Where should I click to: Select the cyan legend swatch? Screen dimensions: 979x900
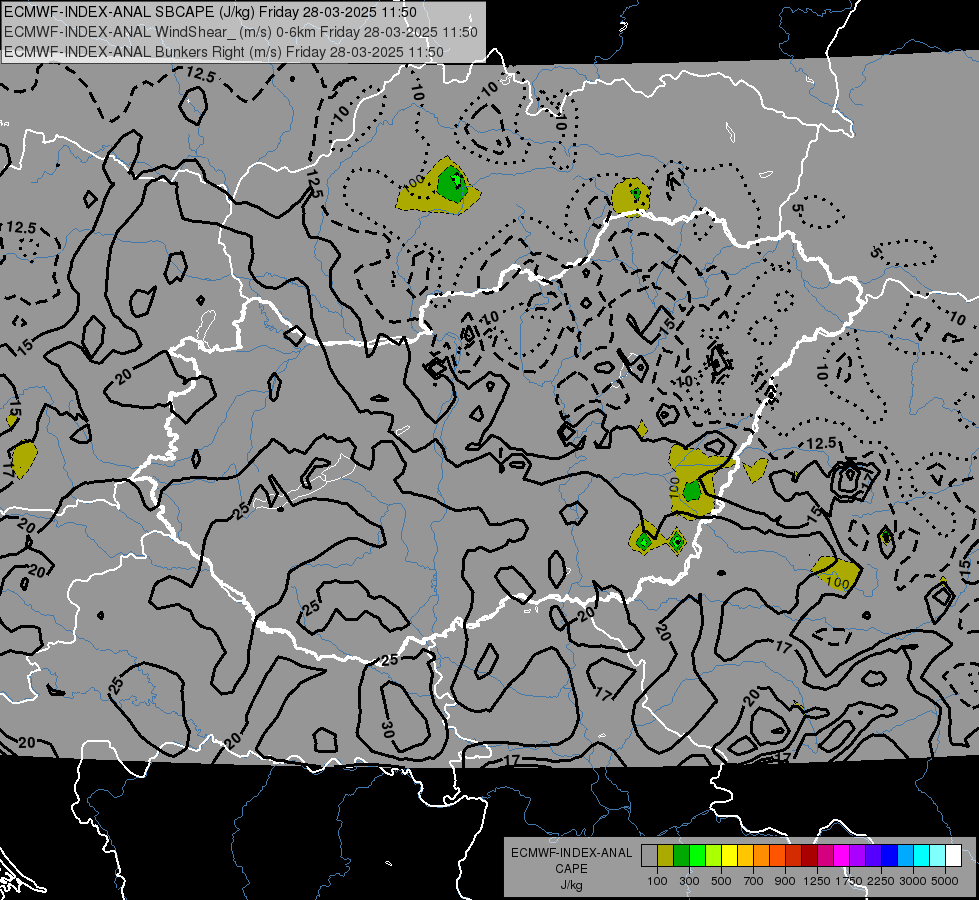922,855
